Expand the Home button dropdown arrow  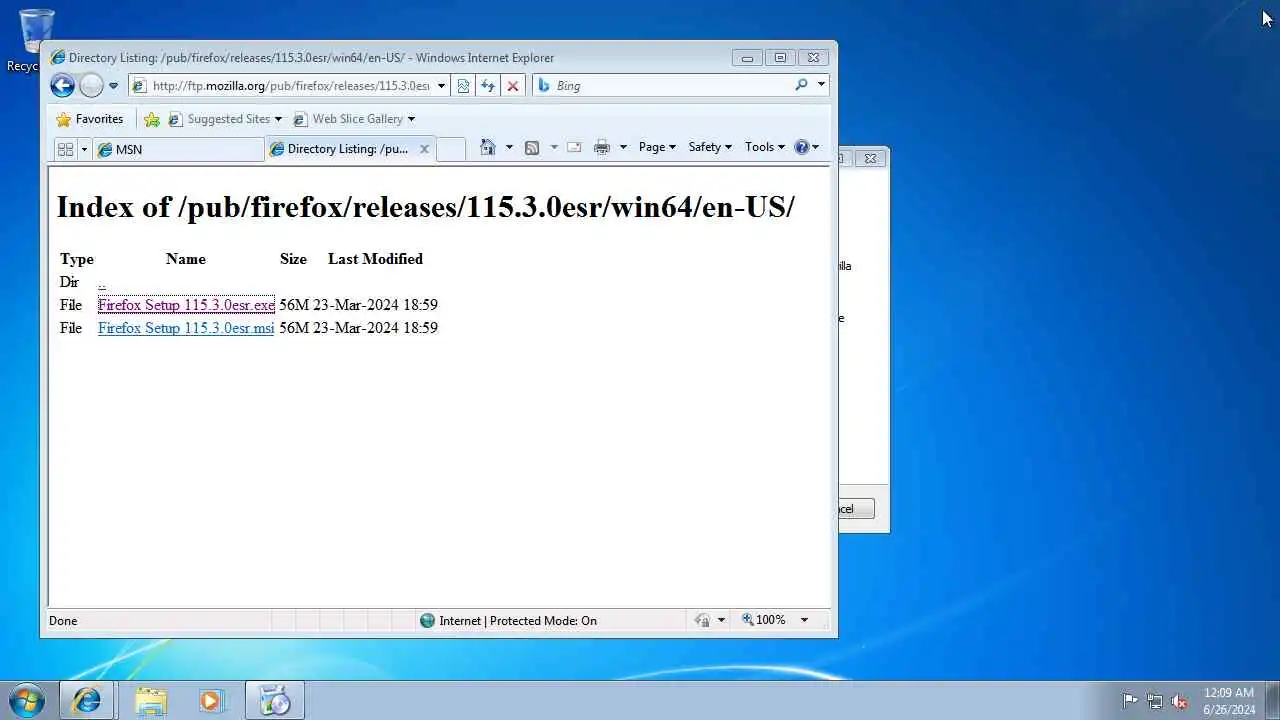point(509,147)
